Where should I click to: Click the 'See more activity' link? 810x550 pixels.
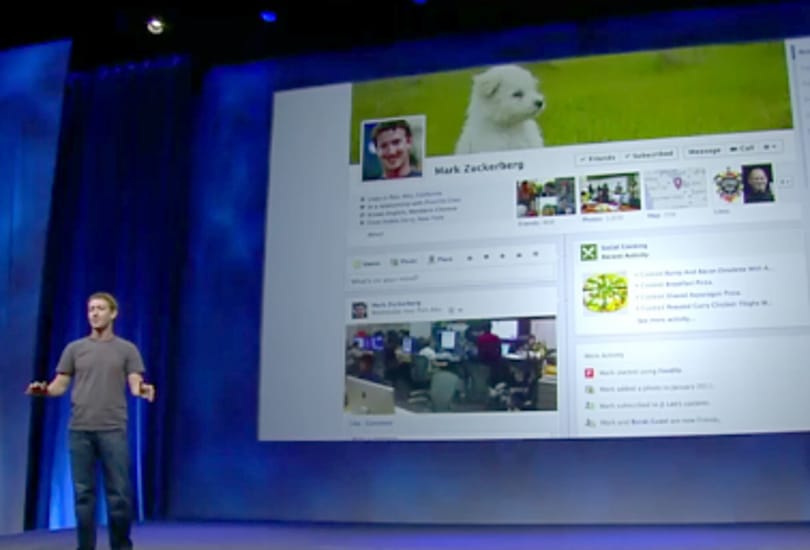tap(665, 320)
